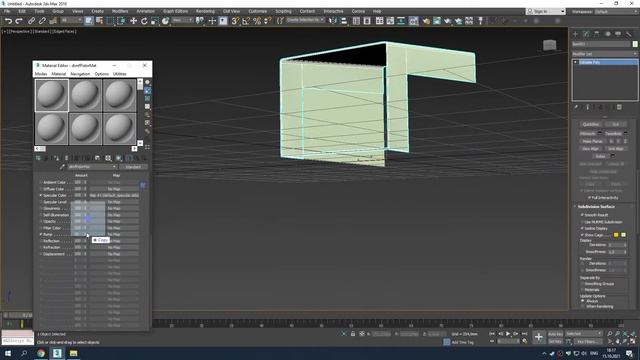Click Configure Modifier Sets icon
The width and height of the screenshot is (640, 360).
[619, 107]
